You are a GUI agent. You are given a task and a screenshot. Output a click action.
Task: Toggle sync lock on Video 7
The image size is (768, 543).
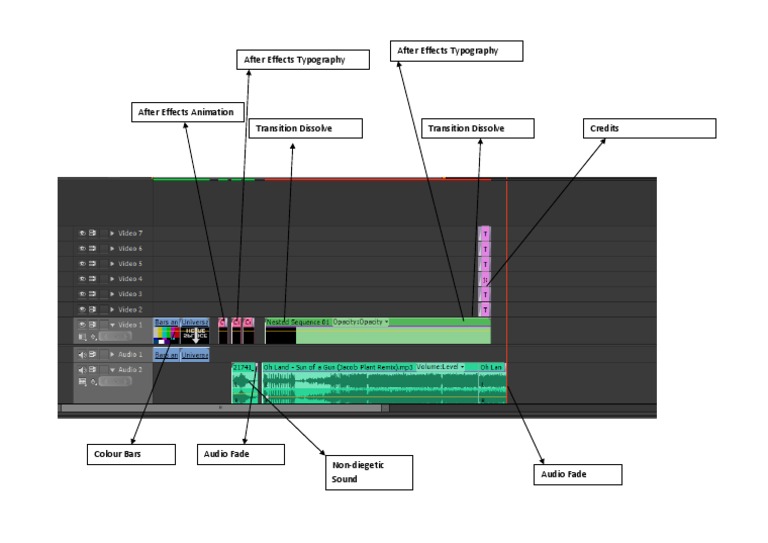coord(92,234)
